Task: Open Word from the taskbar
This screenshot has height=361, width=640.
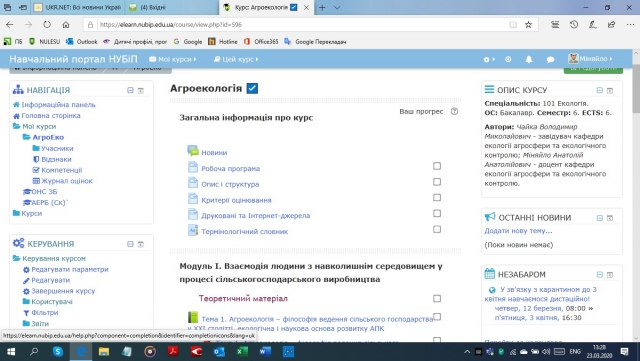Action: 265,351
